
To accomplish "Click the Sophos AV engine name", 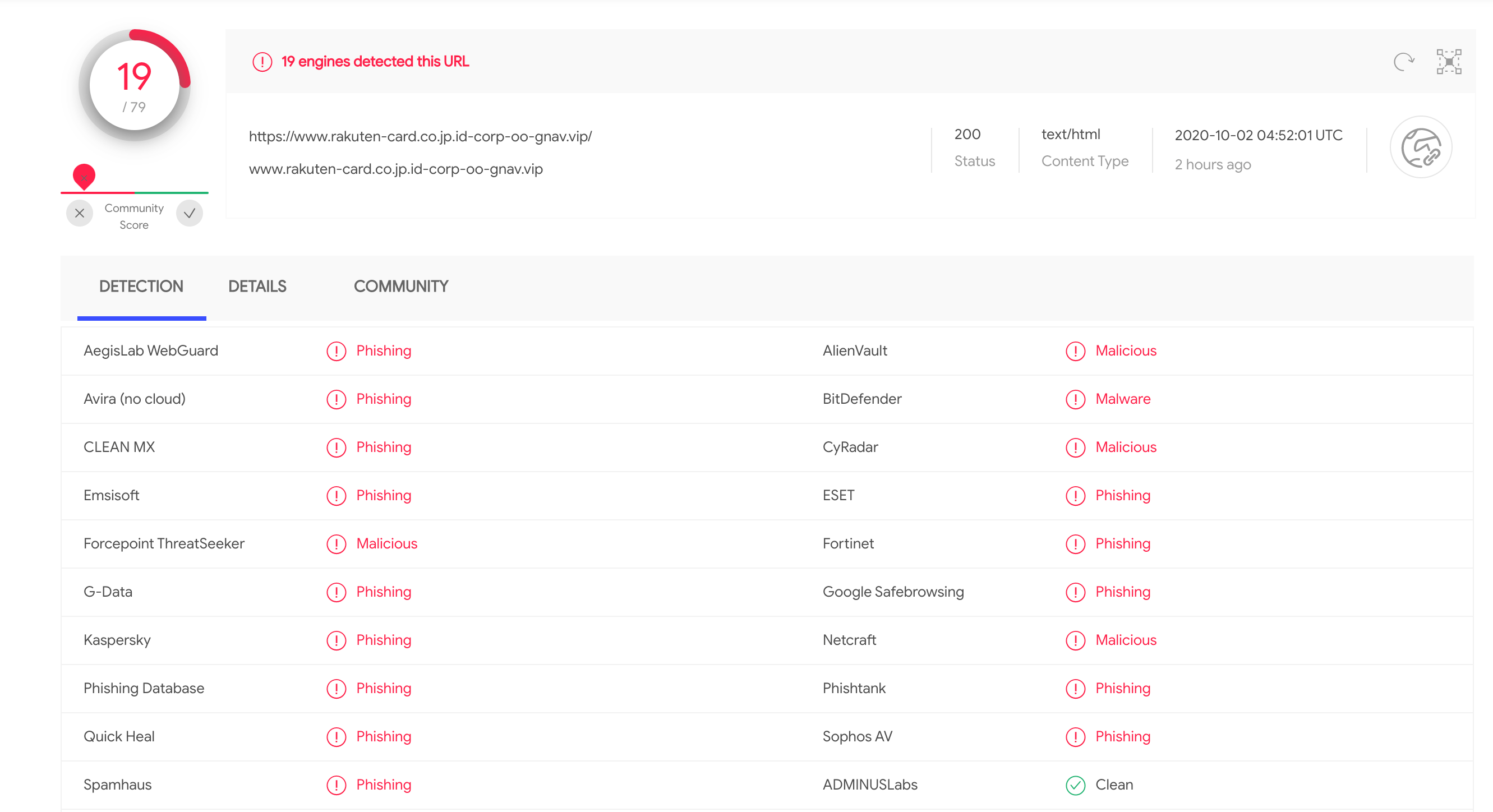I will coord(857,736).
